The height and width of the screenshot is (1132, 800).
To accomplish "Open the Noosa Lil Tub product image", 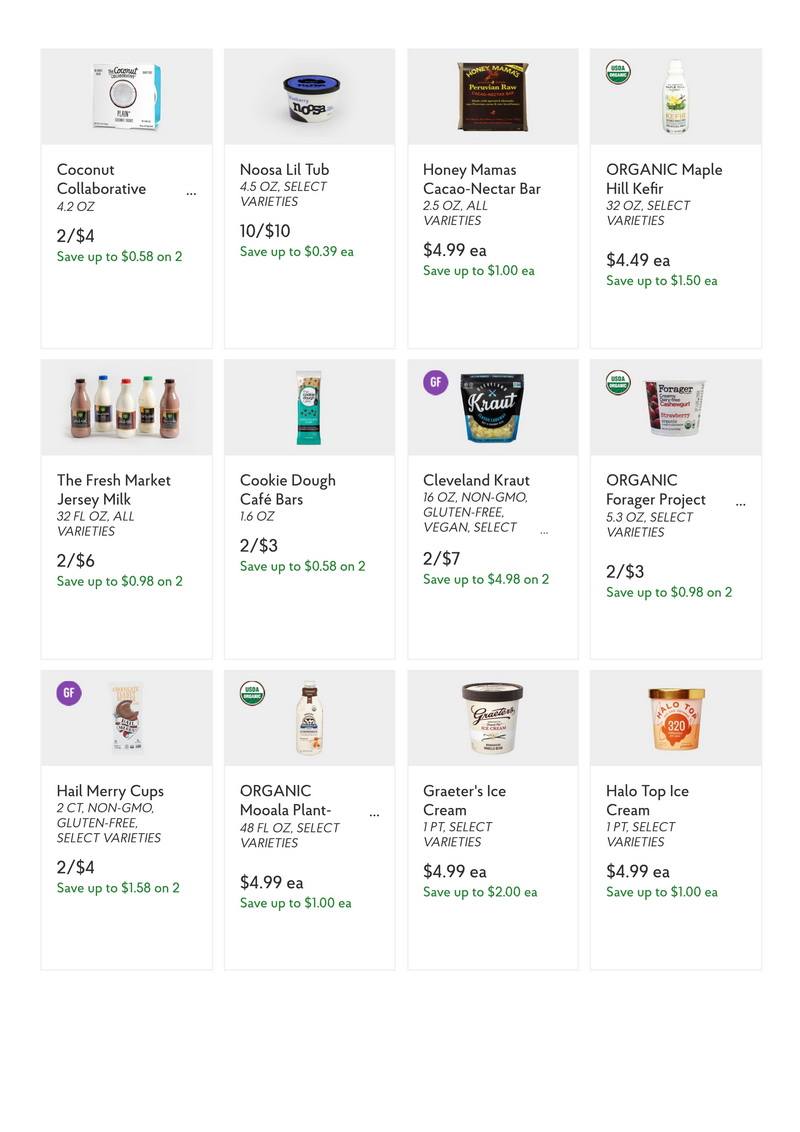I will pos(310,97).
